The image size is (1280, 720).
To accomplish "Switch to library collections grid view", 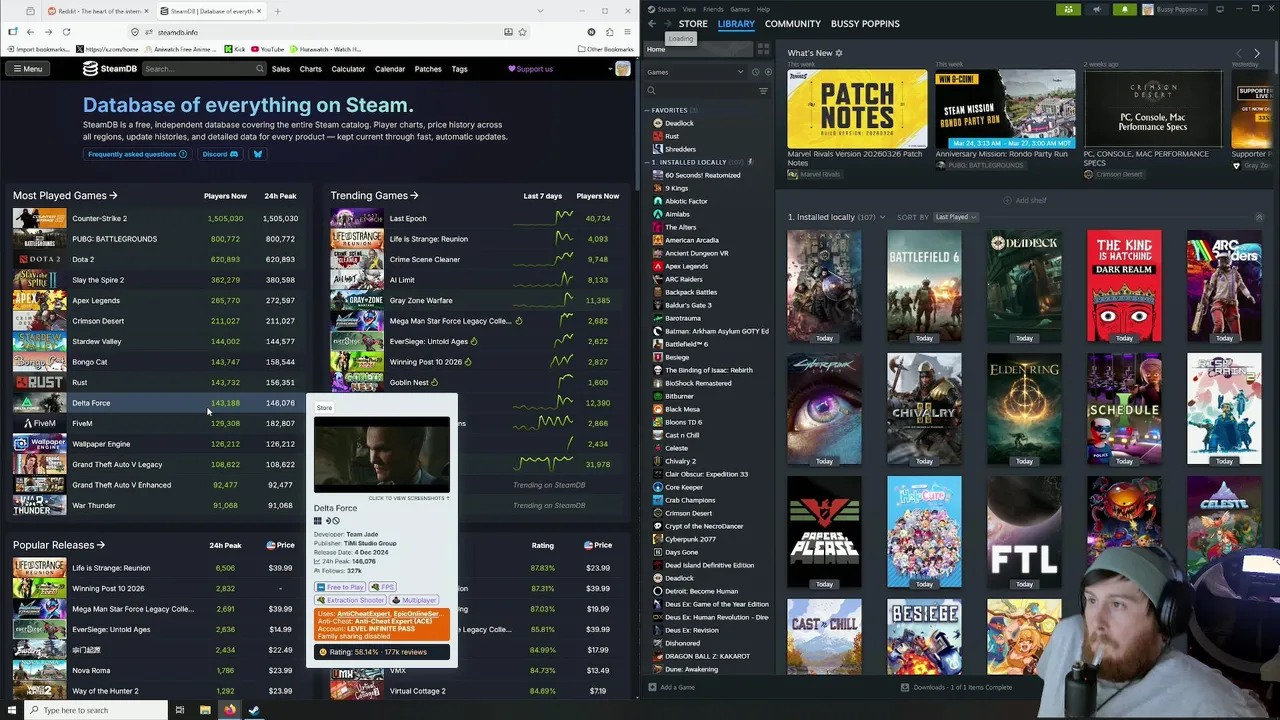I will coord(763,49).
